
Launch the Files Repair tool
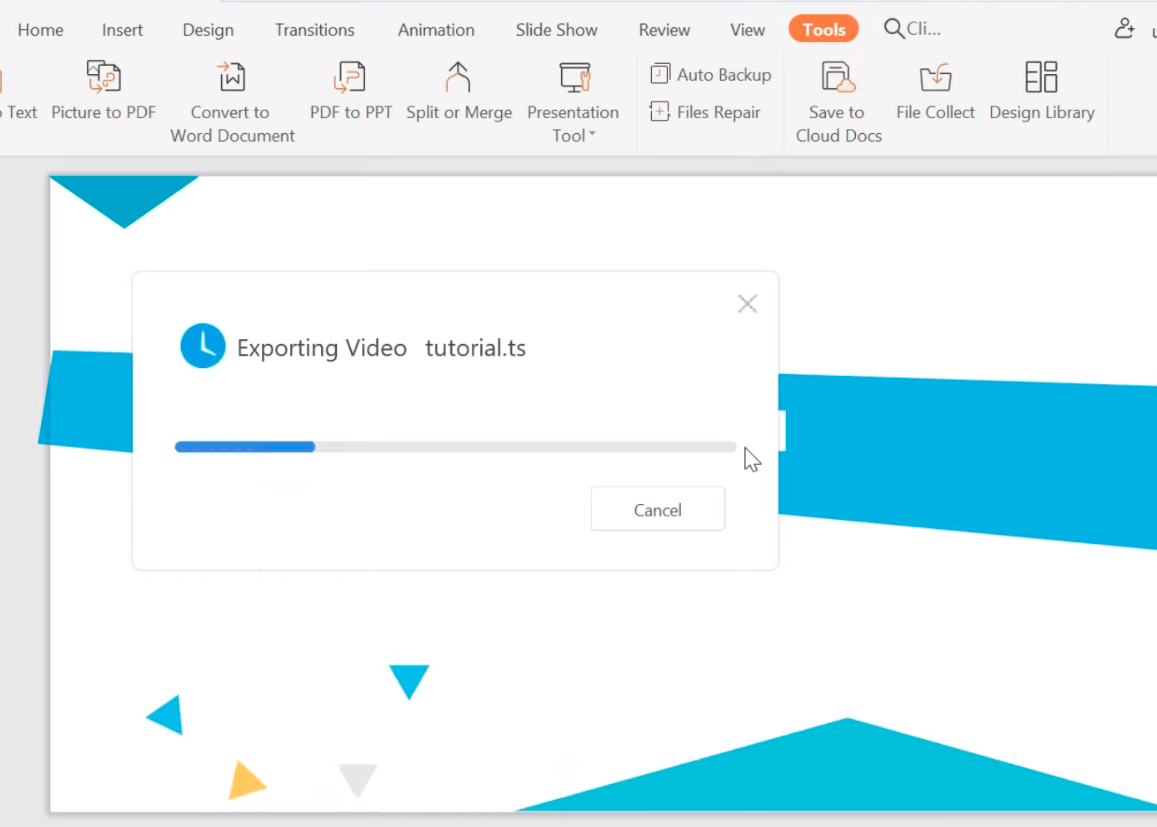click(x=706, y=112)
